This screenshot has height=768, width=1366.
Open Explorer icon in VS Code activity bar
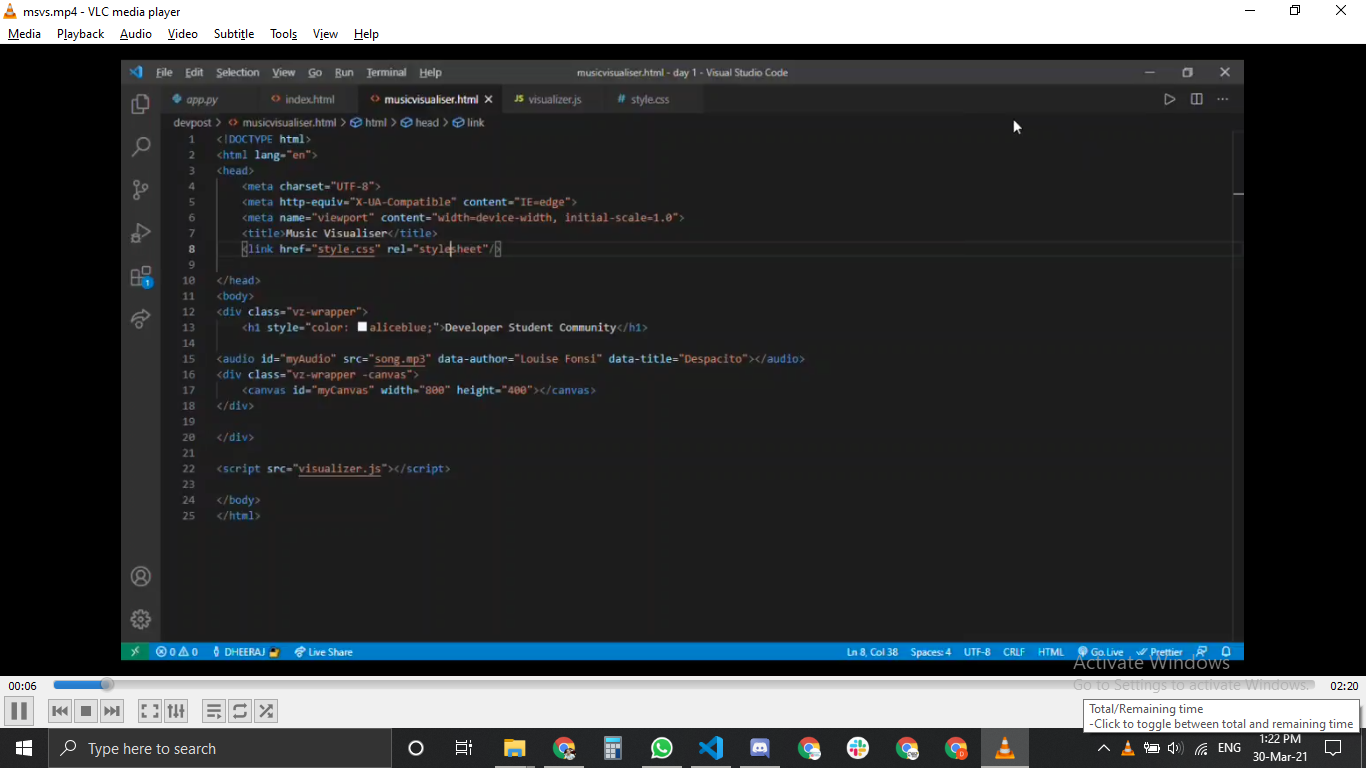click(141, 104)
